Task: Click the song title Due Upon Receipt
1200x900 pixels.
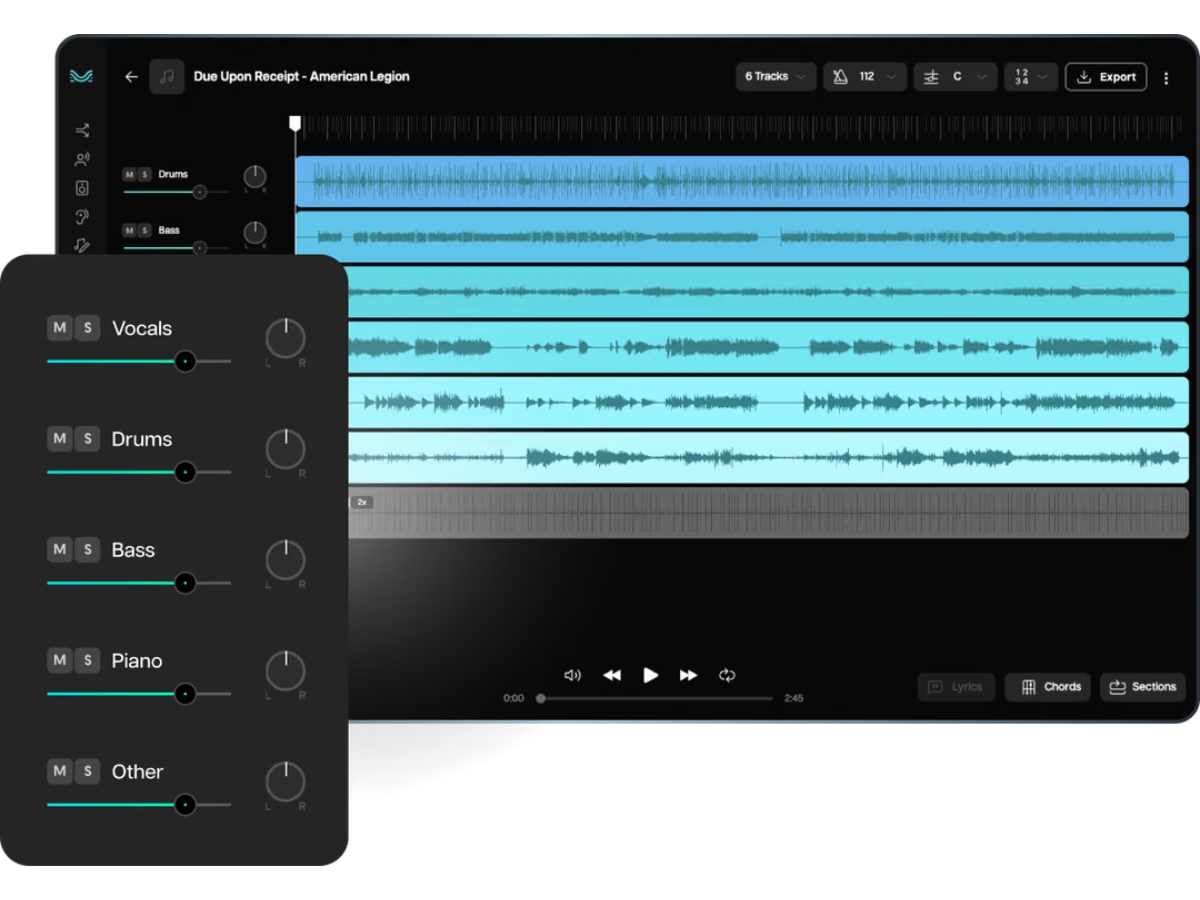Action: [x=301, y=76]
